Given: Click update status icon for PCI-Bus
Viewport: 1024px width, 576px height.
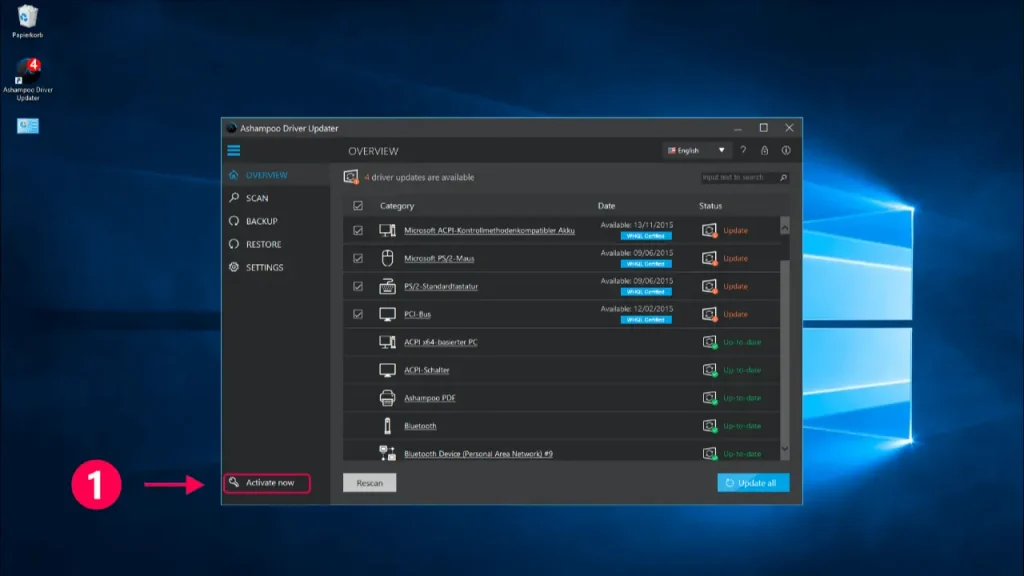Looking at the screenshot, I should point(709,314).
